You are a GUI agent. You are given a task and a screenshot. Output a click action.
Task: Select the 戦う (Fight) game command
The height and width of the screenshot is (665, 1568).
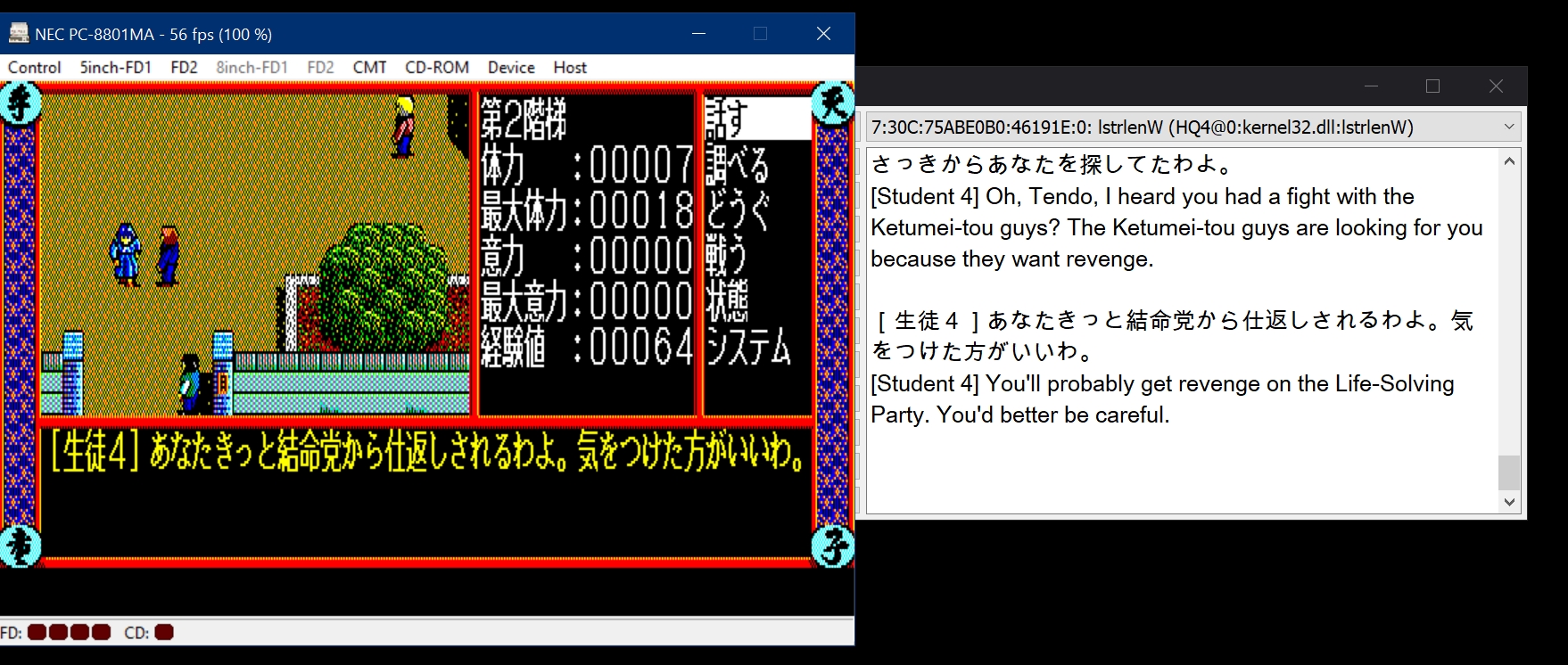(726, 257)
